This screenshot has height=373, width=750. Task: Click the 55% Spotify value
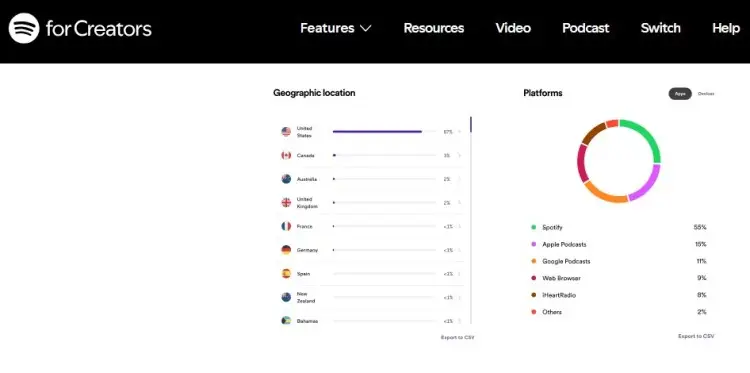point(700,228)
